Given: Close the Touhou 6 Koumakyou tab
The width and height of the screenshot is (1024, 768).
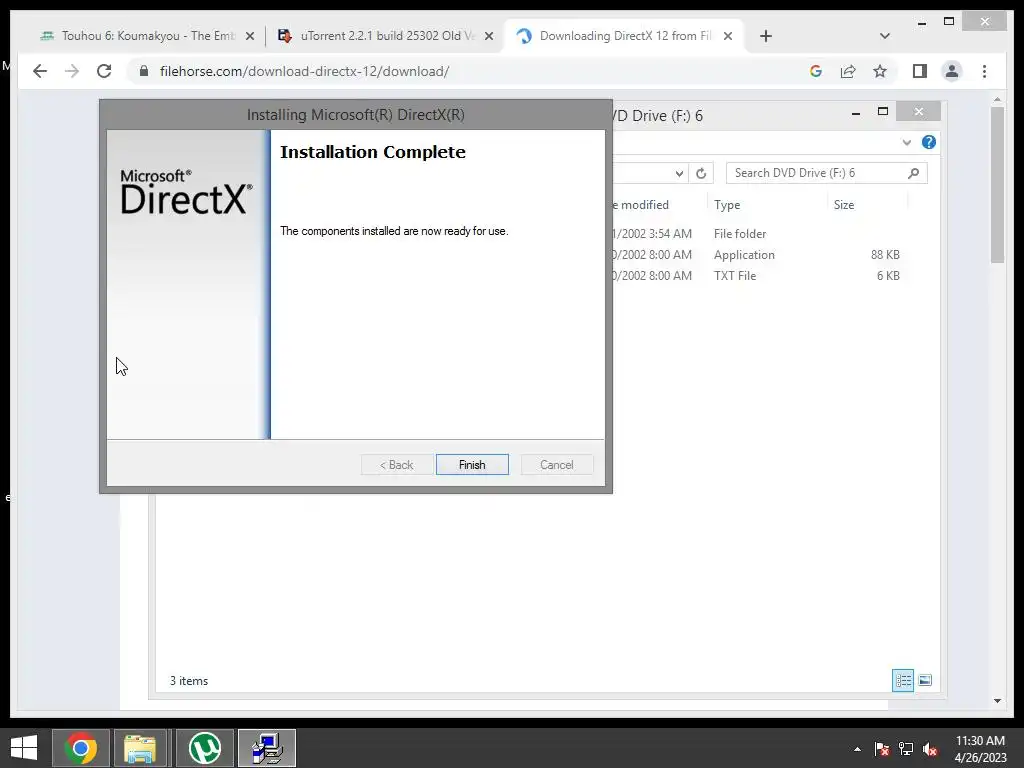Looking at the screenshot, I should 249,36.
